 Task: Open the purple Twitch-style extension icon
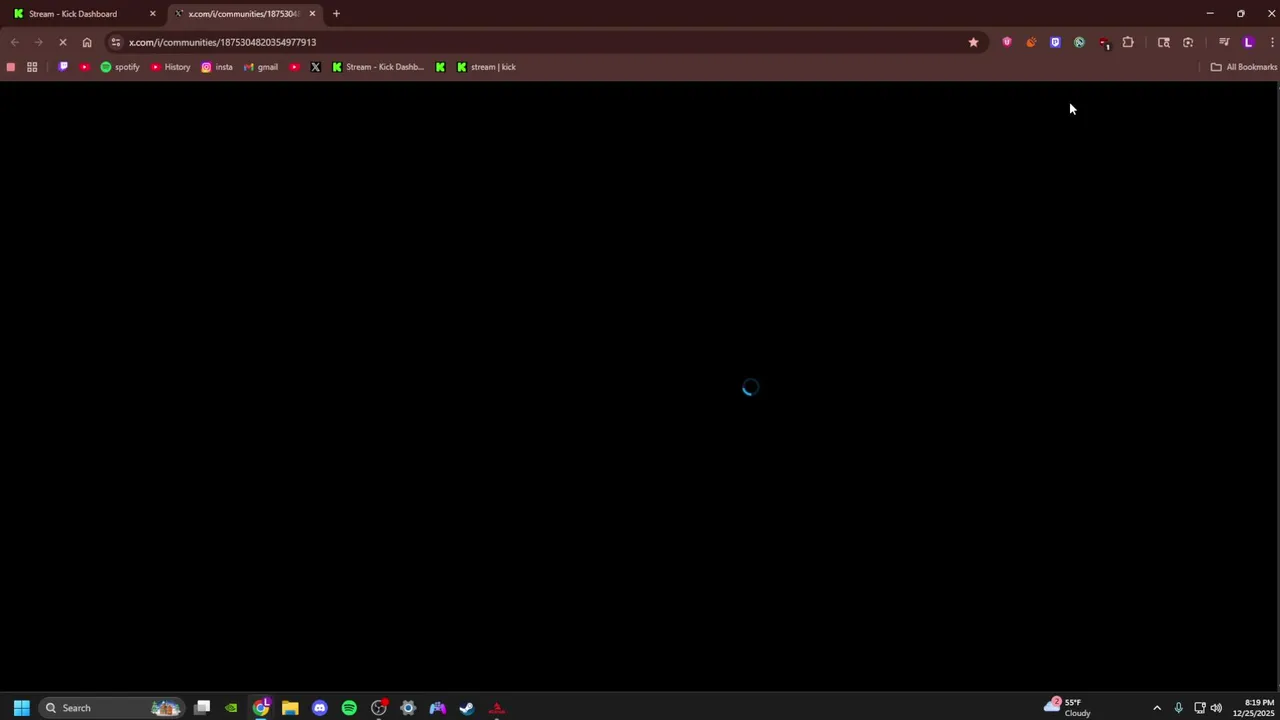coord(1055,42)
